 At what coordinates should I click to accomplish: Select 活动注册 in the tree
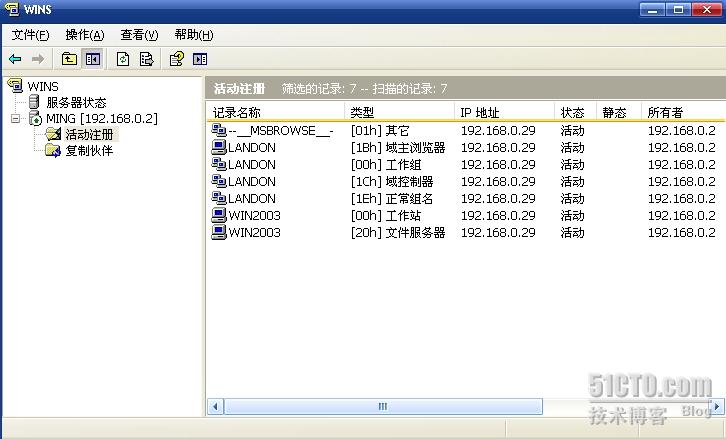pyautogui.click(x=89, y=134)
